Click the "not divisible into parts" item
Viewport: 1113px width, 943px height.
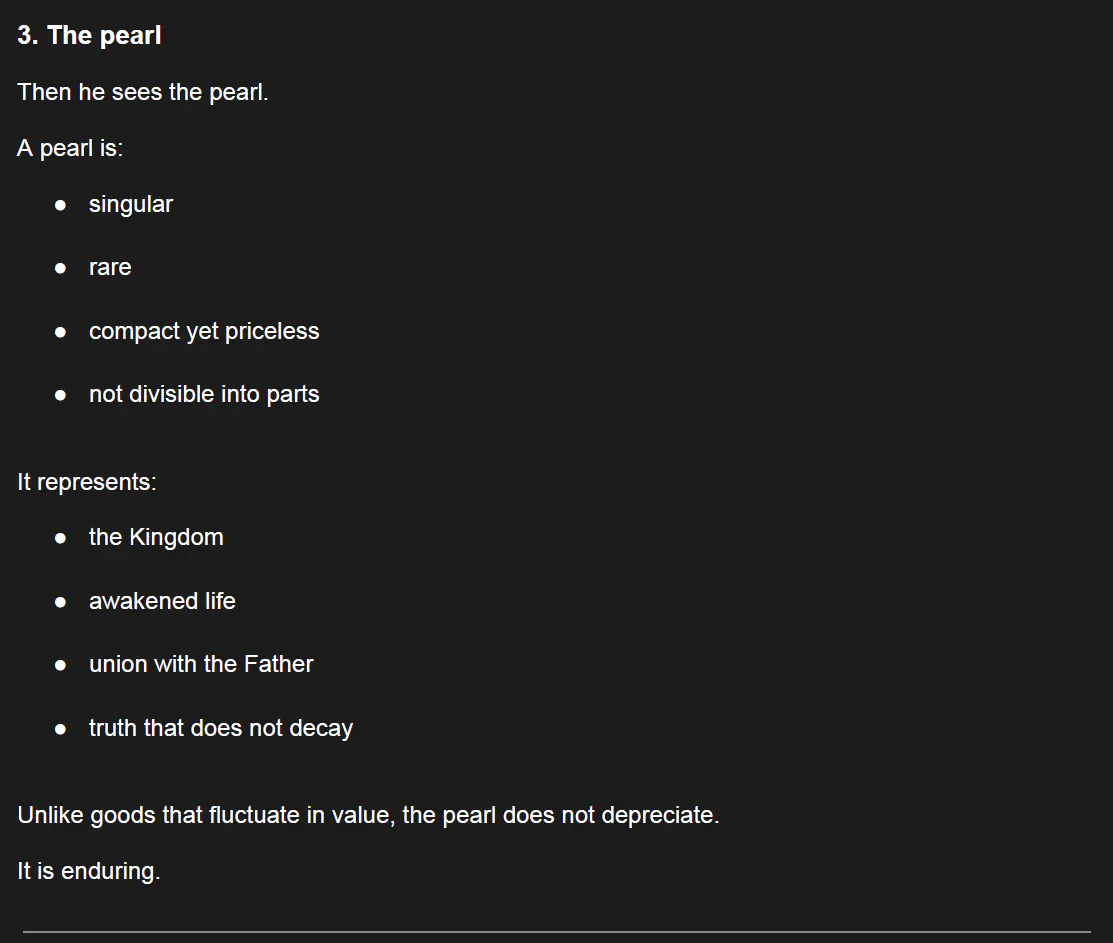tap(204, 395)
